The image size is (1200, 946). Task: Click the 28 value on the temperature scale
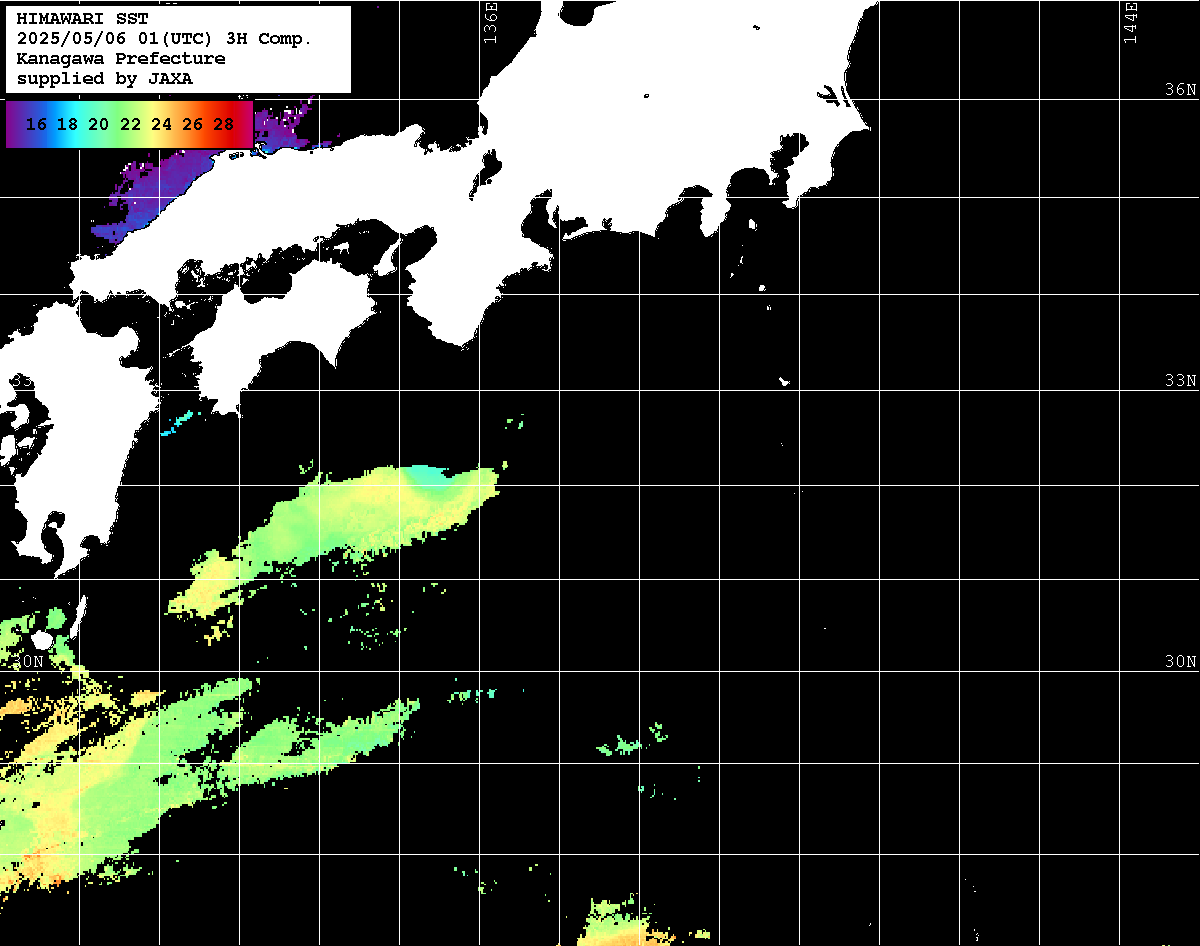point(224,124)
